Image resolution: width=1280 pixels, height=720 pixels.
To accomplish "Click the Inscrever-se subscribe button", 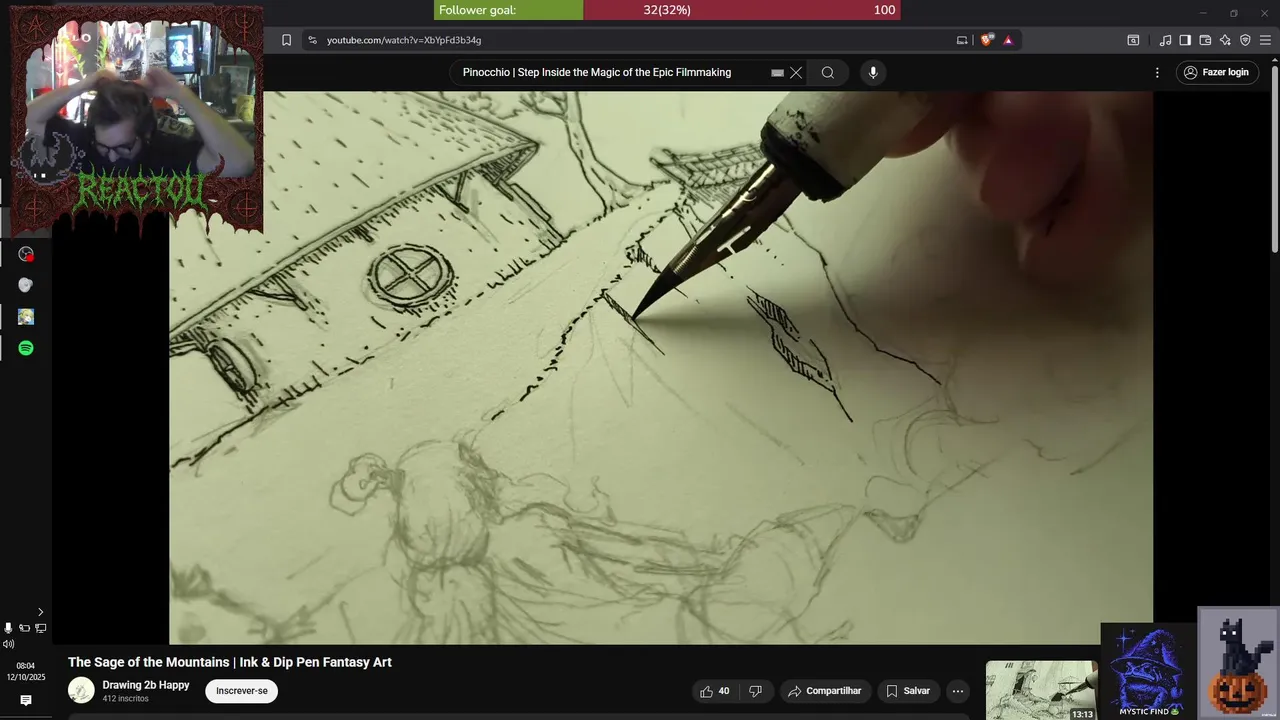I will pos(242,691).
